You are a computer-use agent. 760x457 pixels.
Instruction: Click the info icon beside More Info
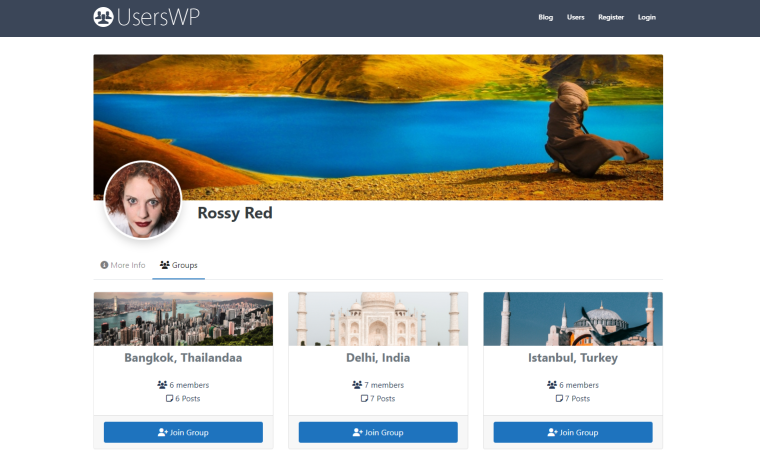click(104, 265)
